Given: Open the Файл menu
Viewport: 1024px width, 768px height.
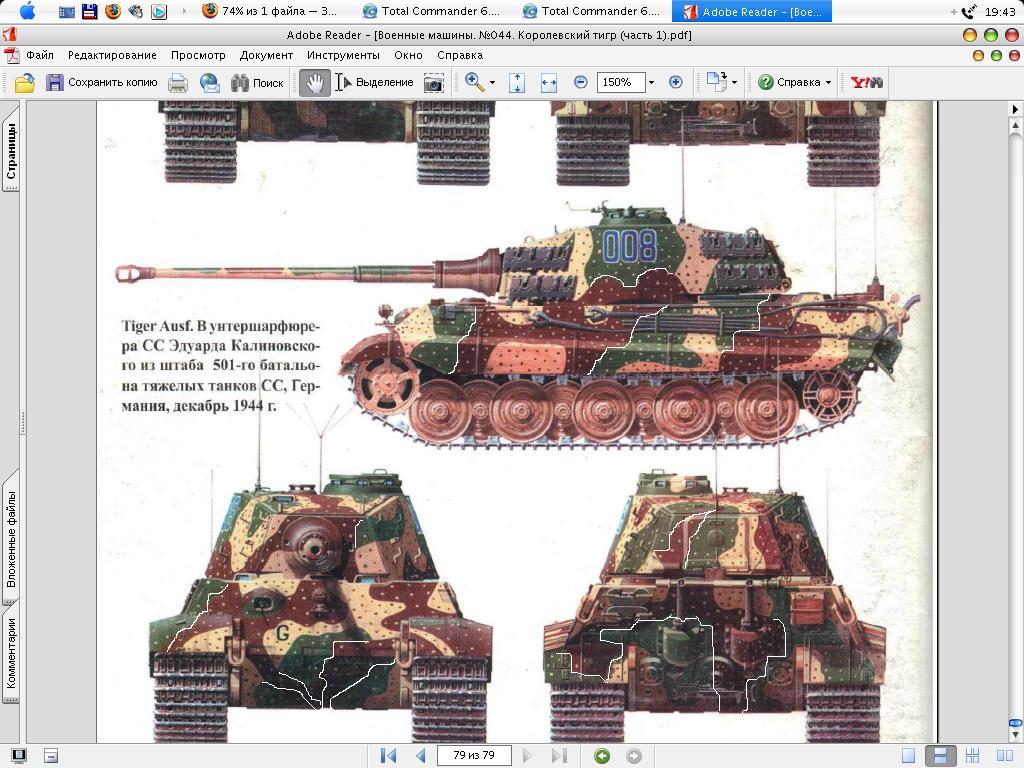Looking at the screenshot, I should coord(40,56).
